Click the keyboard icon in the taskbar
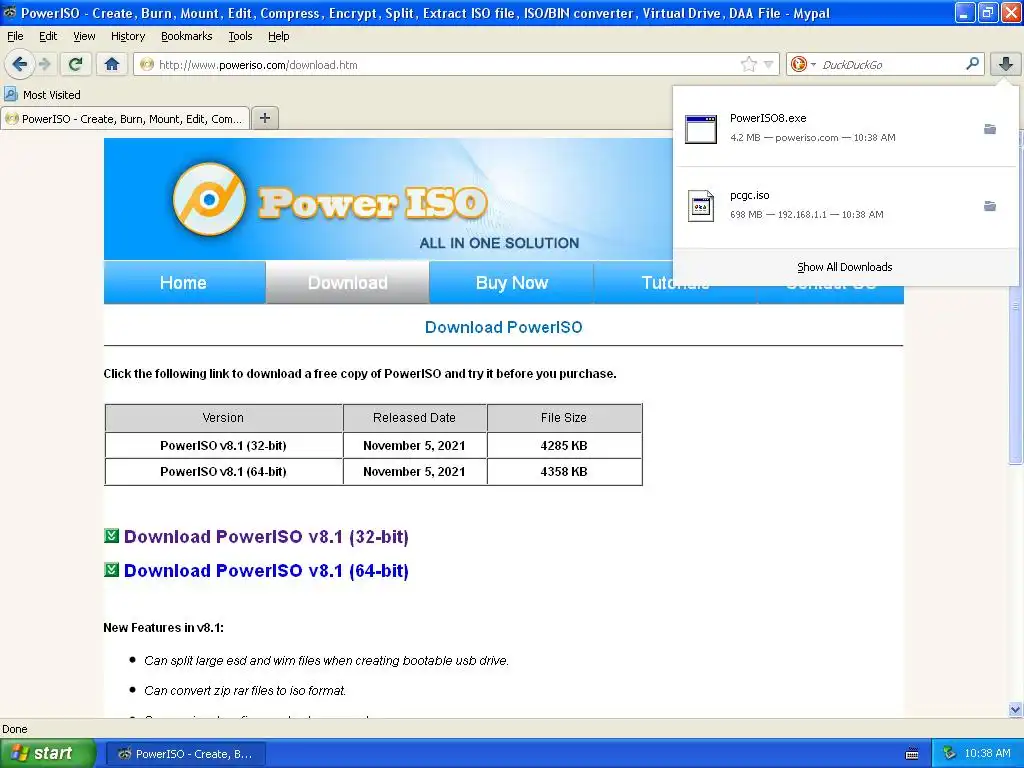Image resolution: width=1024 pixels, height=768 pixels. 912,754
